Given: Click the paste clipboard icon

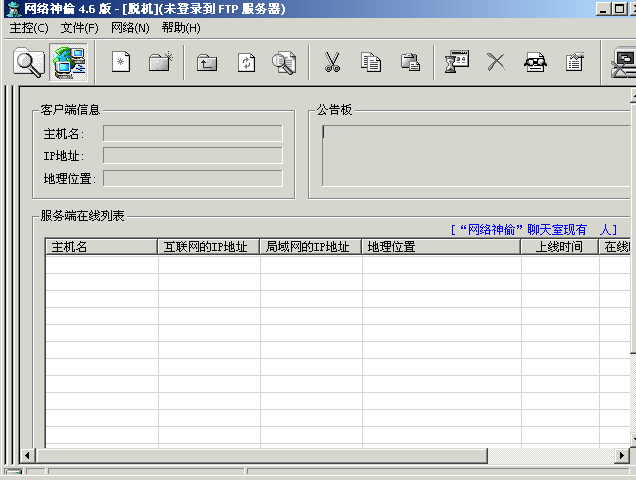Looking at the screenshot, I should [410, 62].
